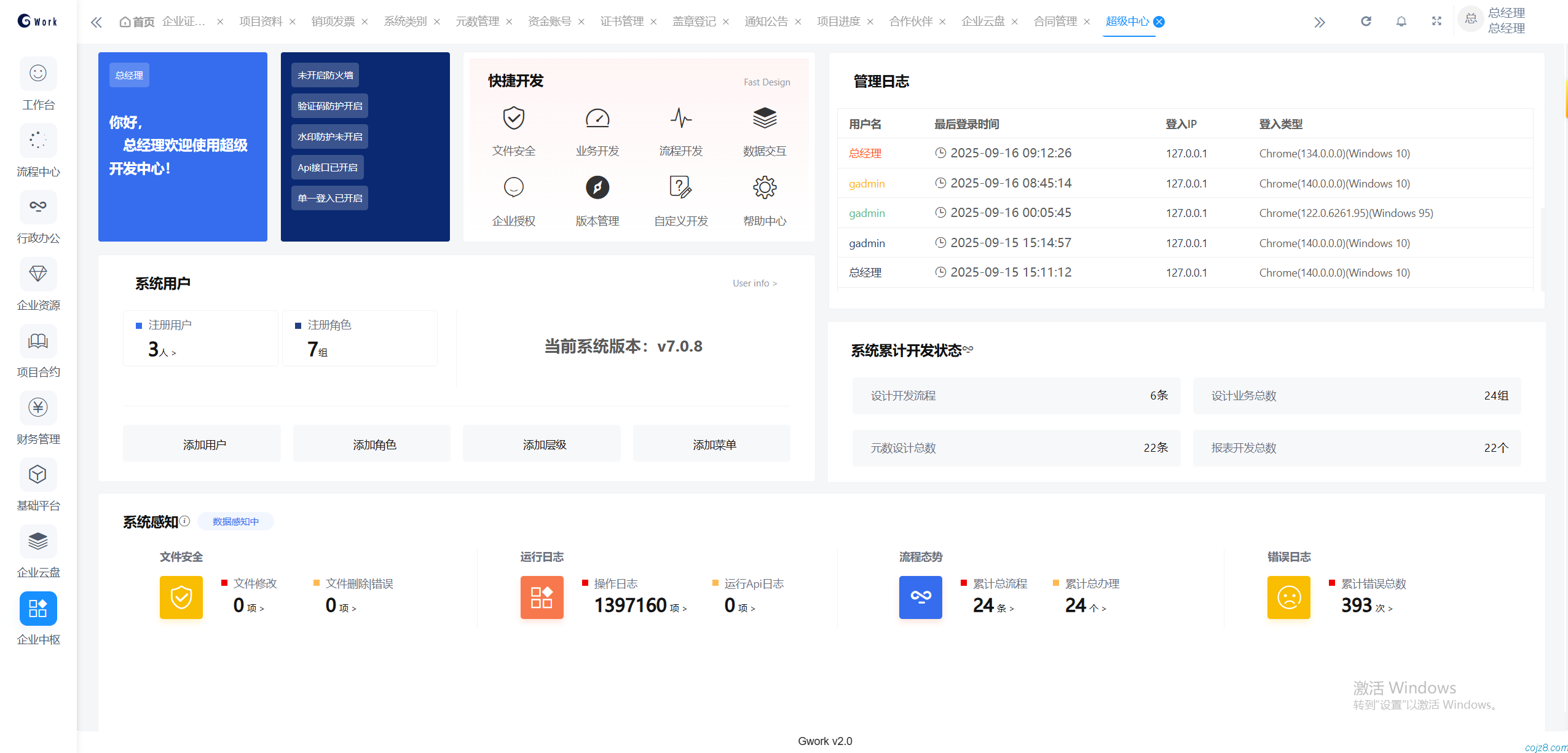This screenshot has height=753, width=1568.
Task: Open the 文件安全 shield icon
Action: (513, 118)
